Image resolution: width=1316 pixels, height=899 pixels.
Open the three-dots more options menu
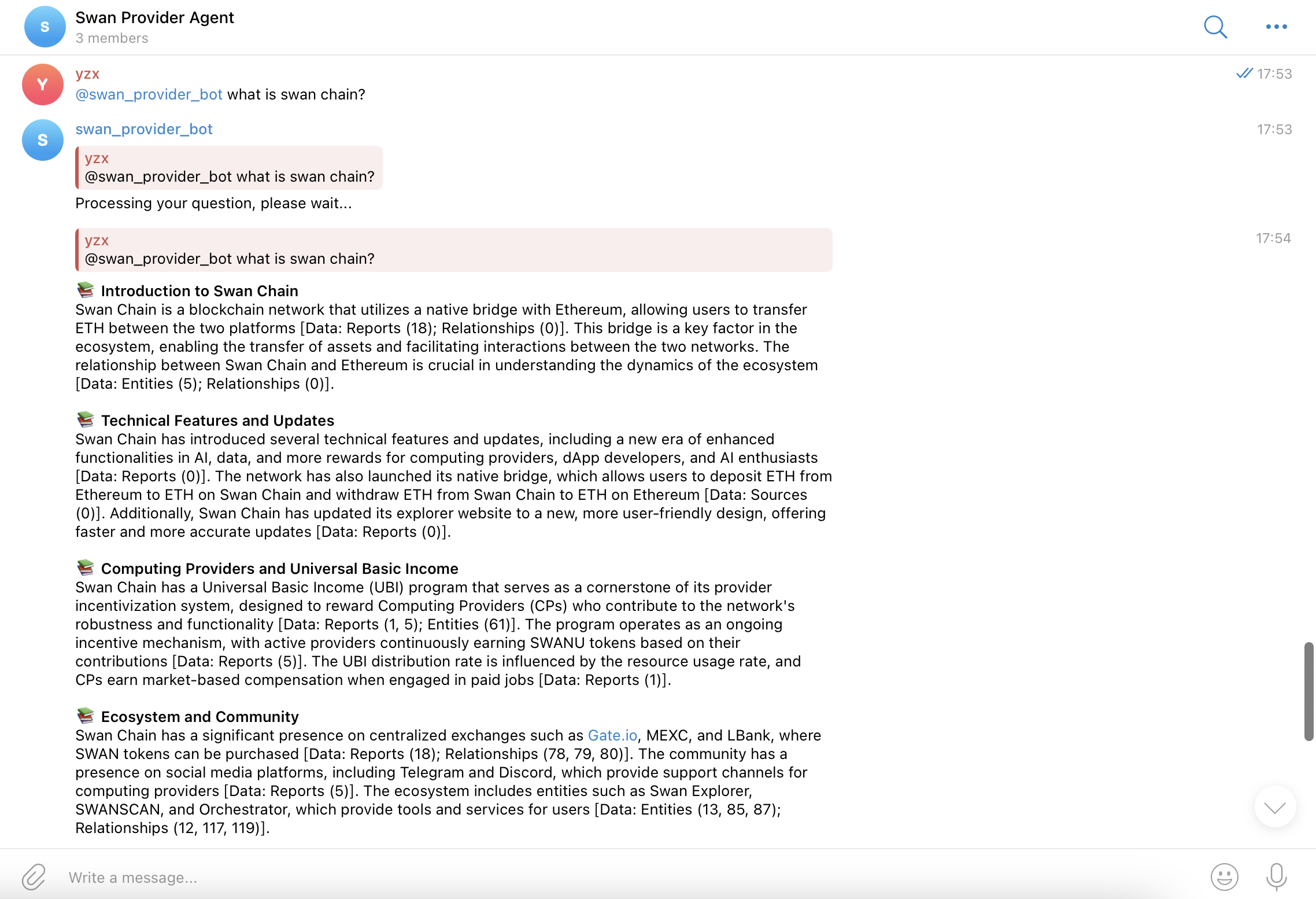click(1276, 27)
